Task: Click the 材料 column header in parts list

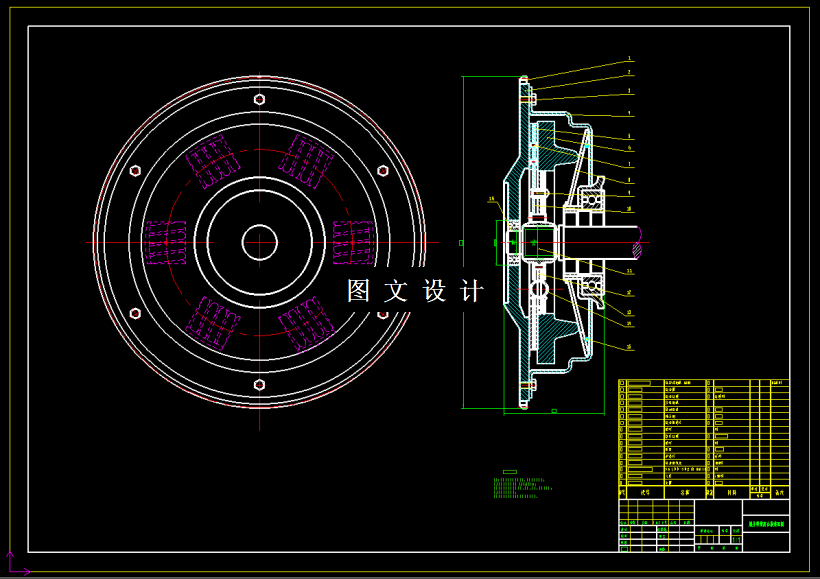Action: pos(734,492)
